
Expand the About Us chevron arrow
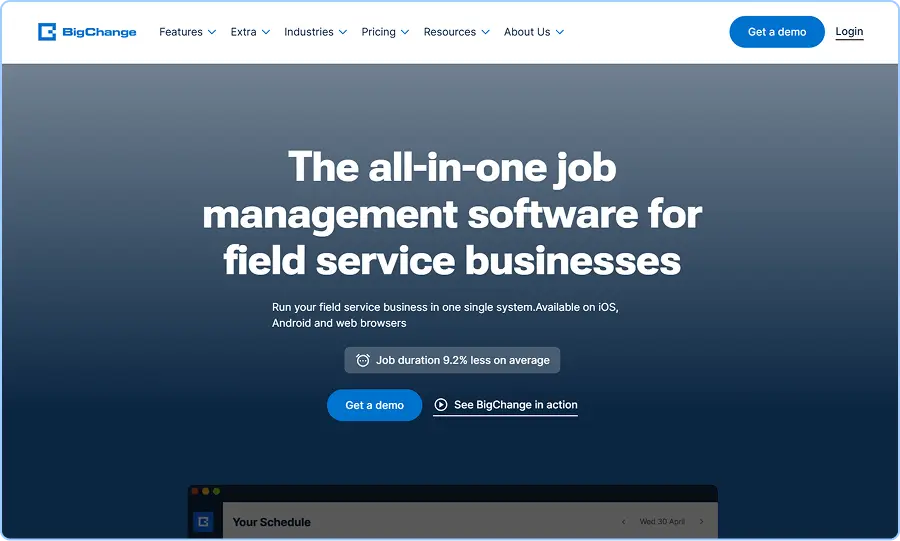[x=560, y=32]
